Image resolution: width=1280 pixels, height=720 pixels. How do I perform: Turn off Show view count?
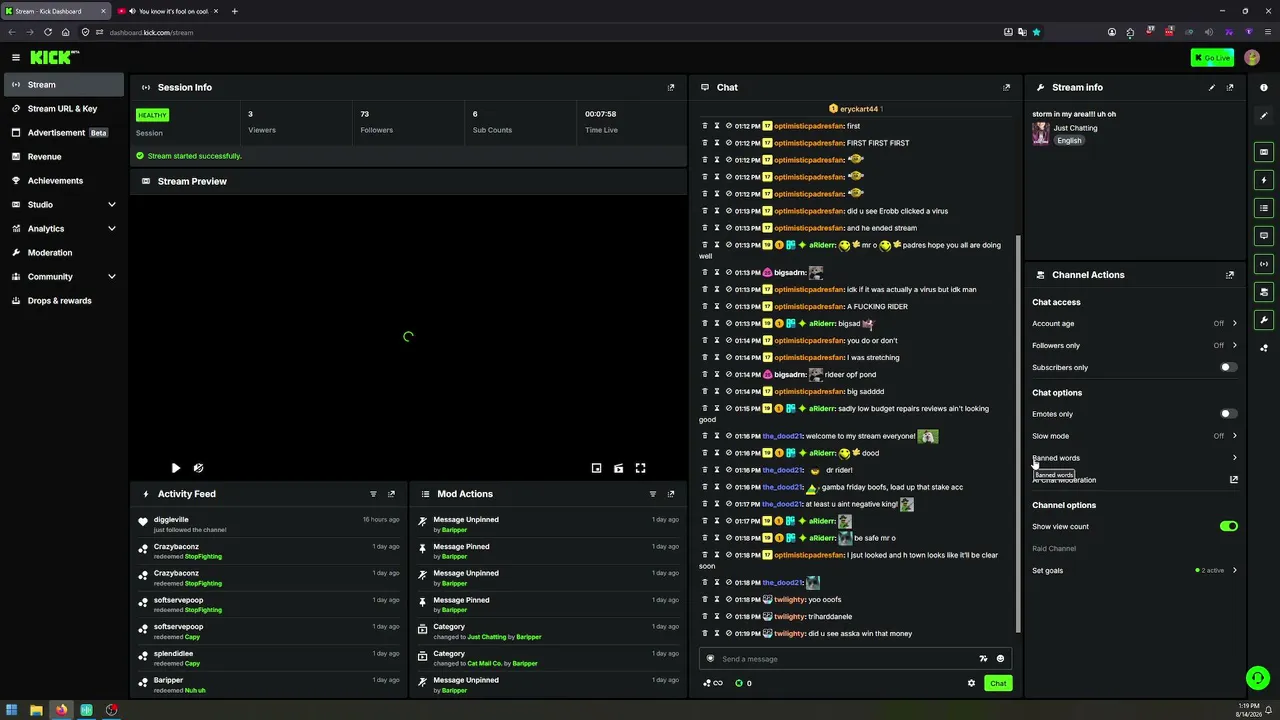pyautogui.click(x=1229, y=526)
